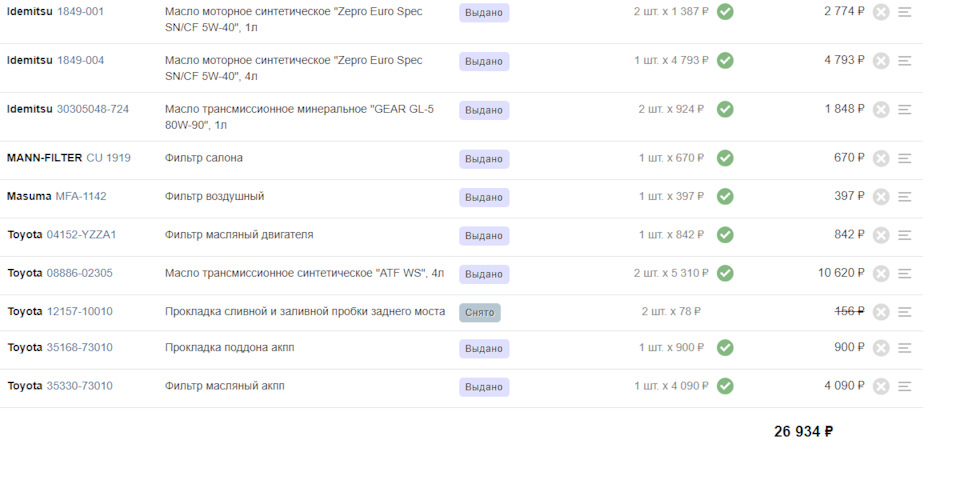Open part number link 04152-YZZA1
The width and height of the screenshot is (960, 480).
(x=81, y=234)
